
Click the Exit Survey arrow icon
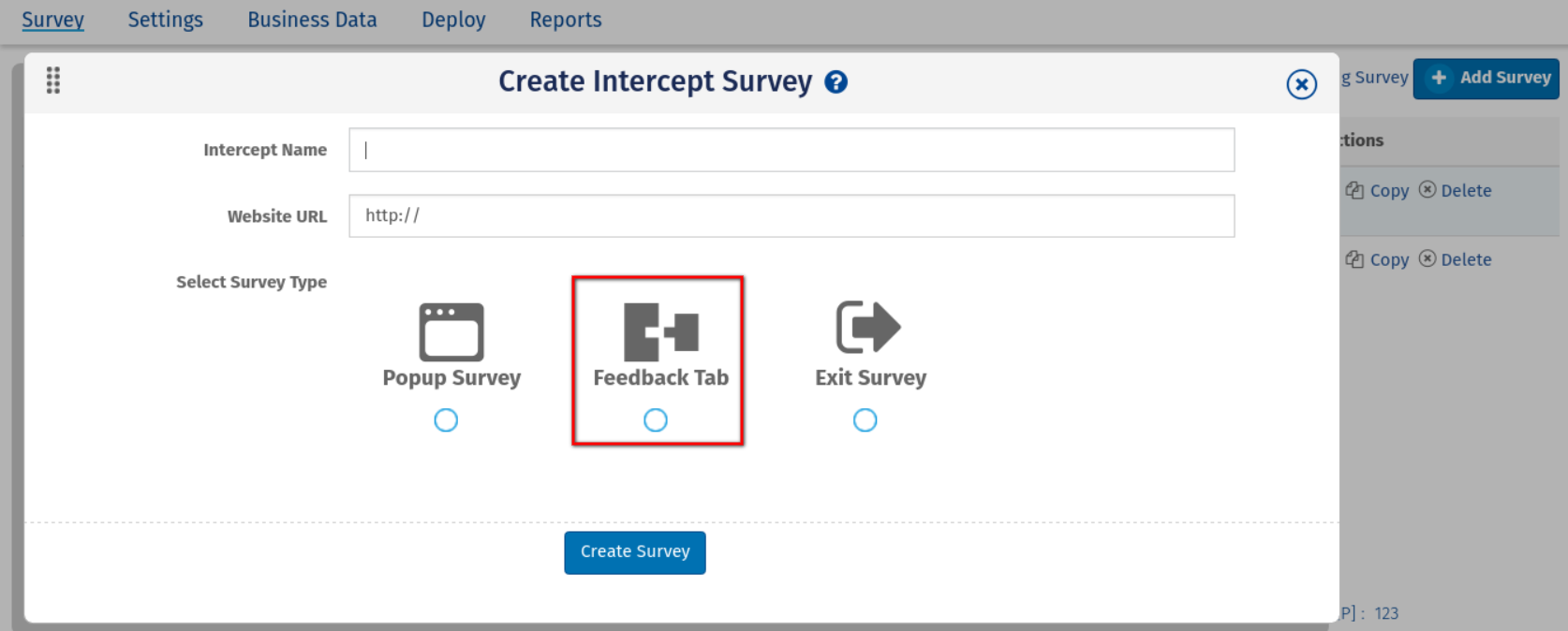coord(868,327)
